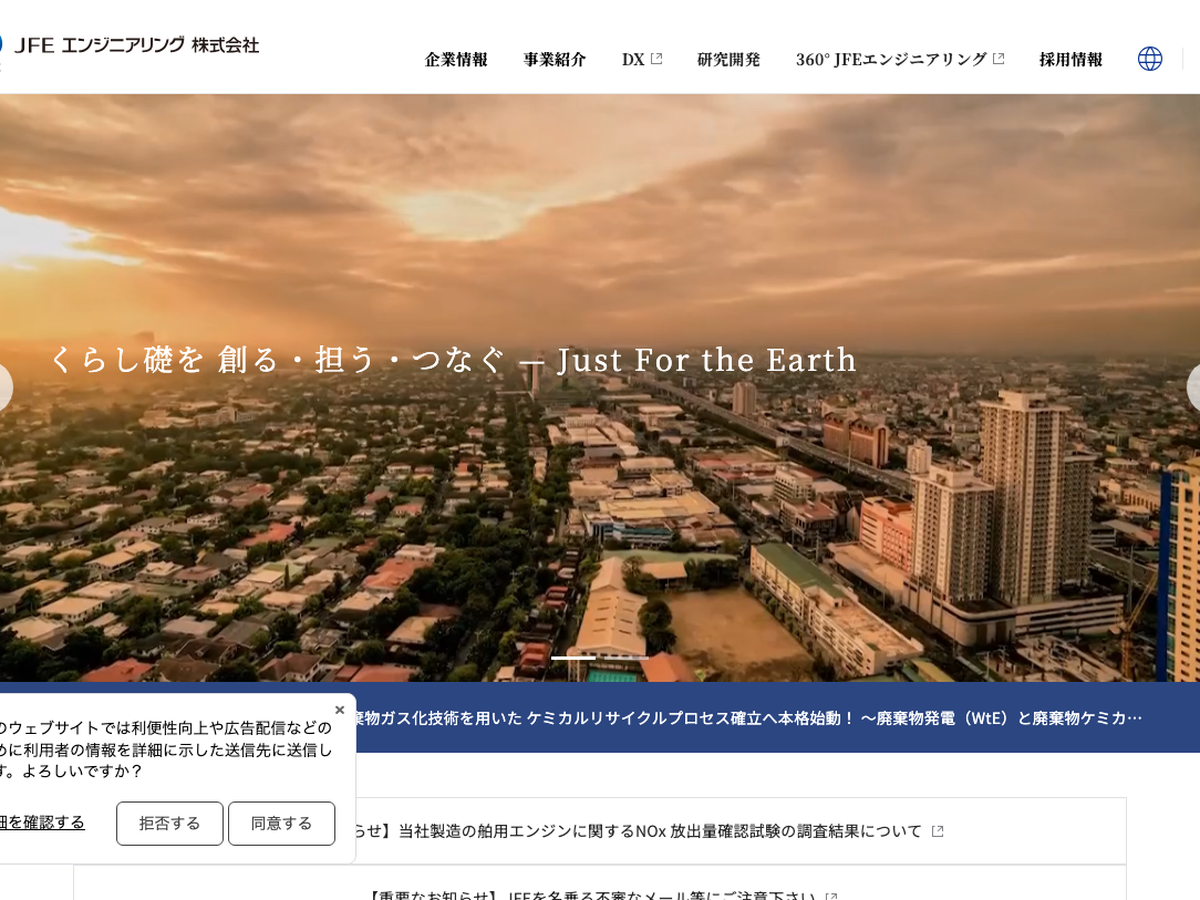Open the NOx 放出量確認試験 notice

[x=640, y=831]
